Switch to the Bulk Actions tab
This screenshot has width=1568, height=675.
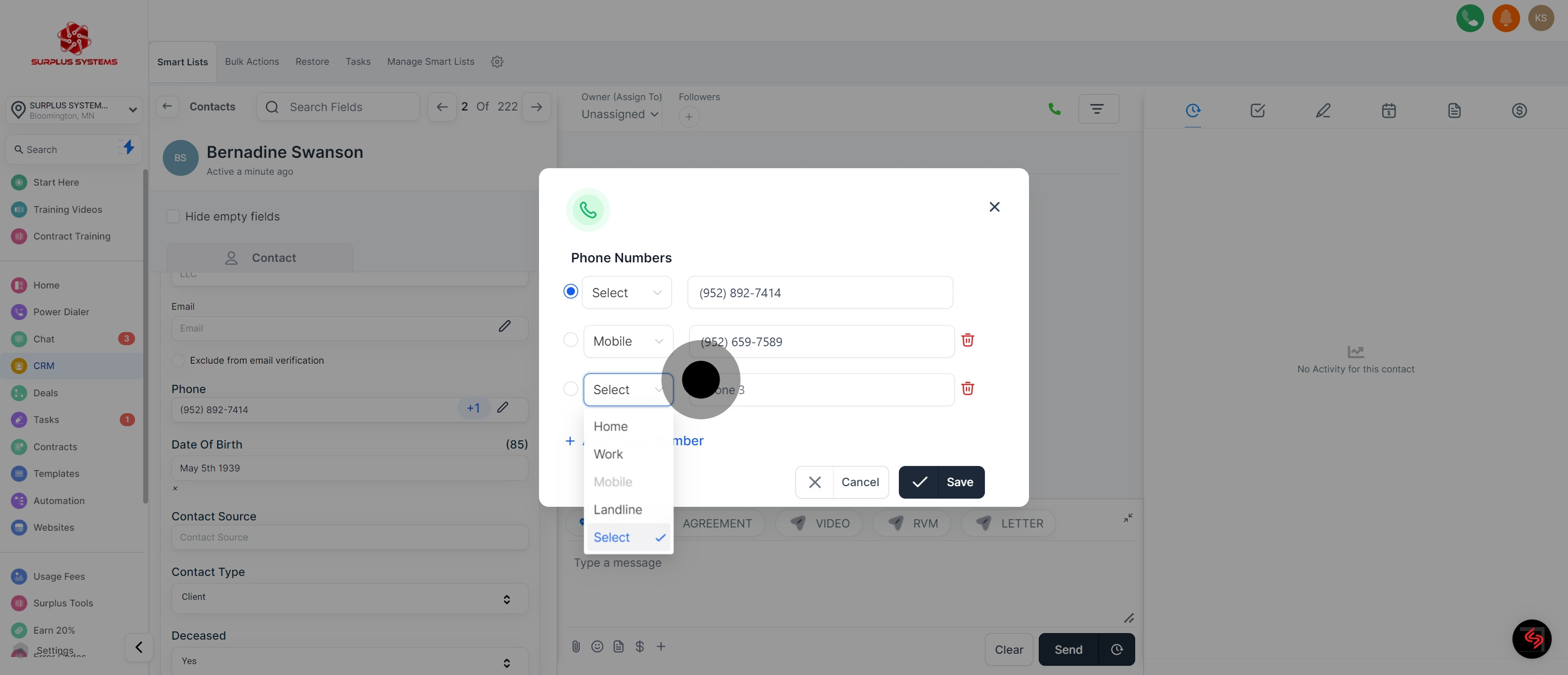[x=252, y=62]
